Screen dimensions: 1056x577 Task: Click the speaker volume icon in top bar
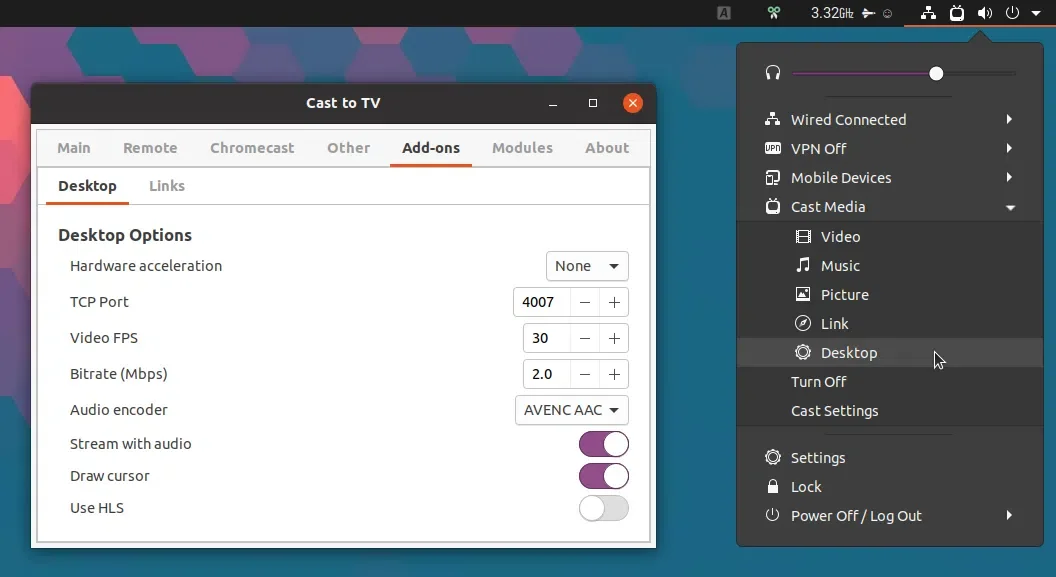coord(985,13)
